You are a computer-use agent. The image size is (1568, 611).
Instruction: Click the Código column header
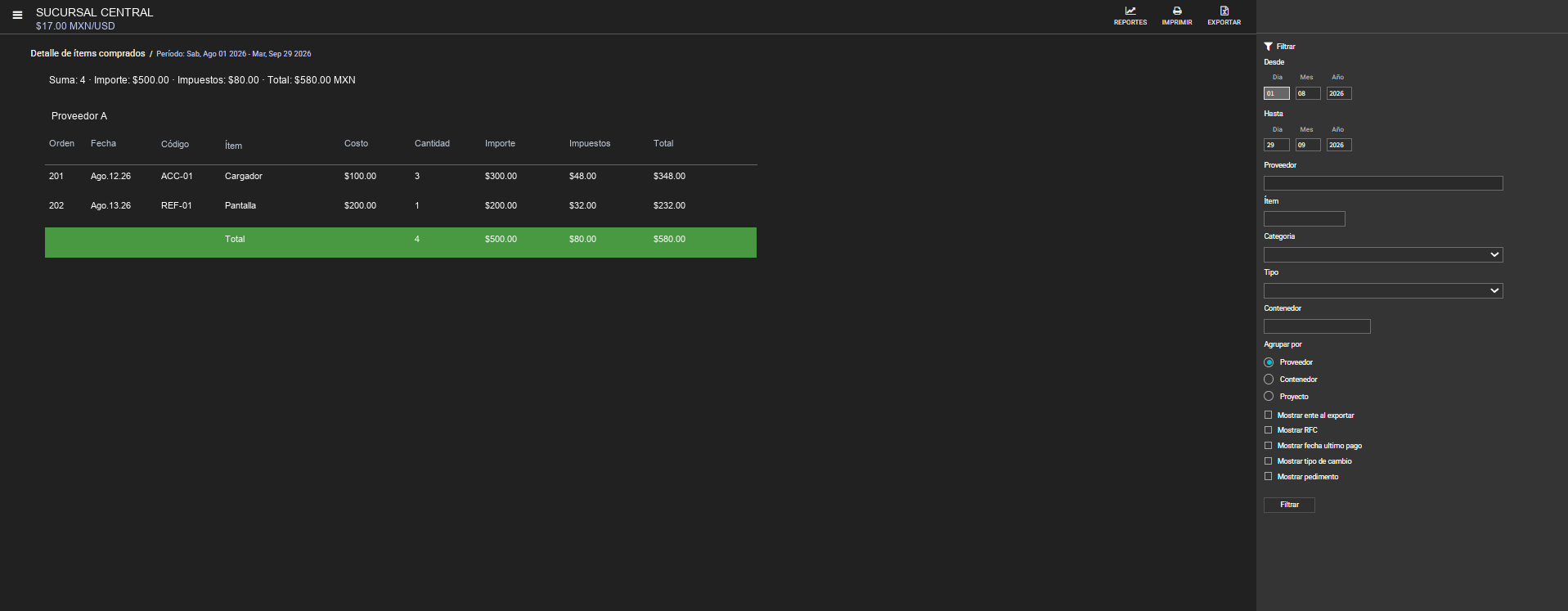[175, 144]
